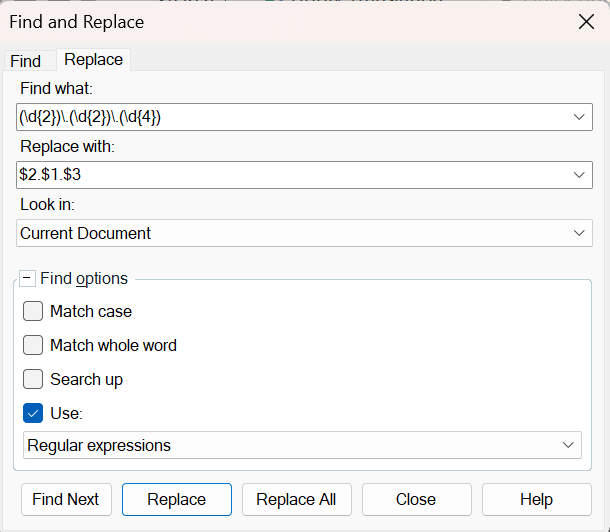Tick the Match whole word checkbox

tap(34, 345)
